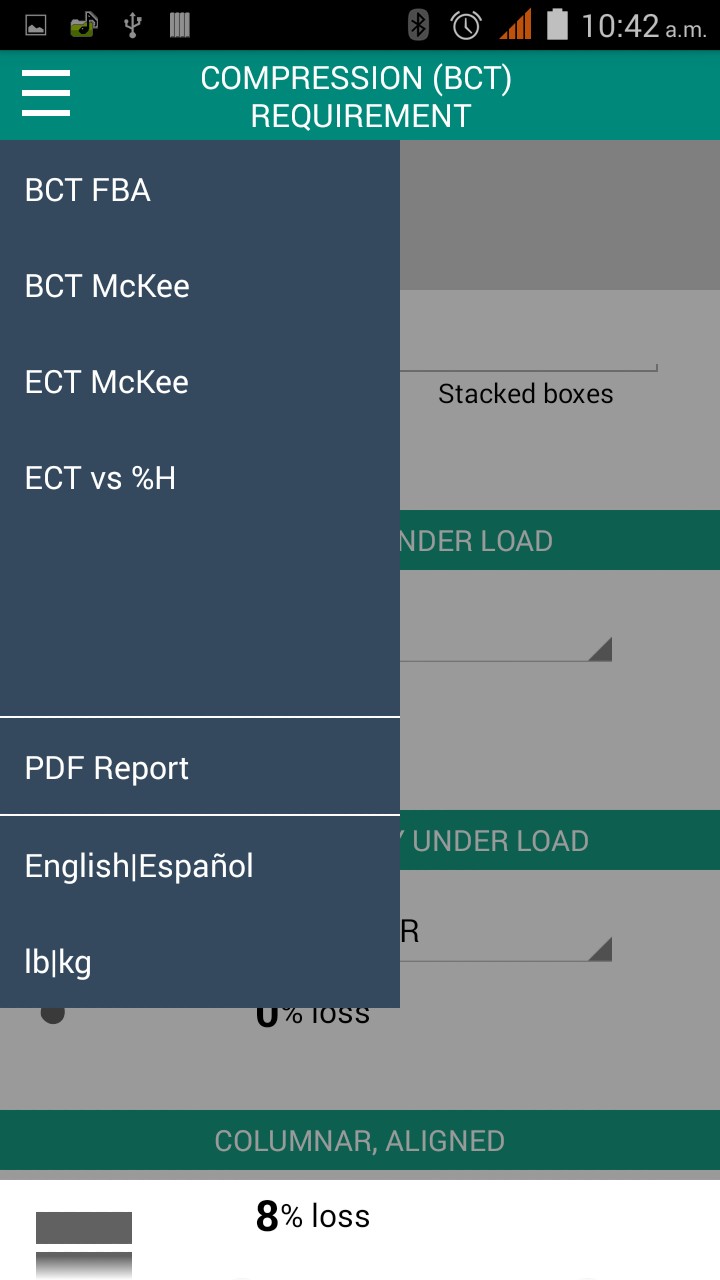Switch language via English|Español
This screenshot has width=720, height=1280.
[x=139, y=865]
